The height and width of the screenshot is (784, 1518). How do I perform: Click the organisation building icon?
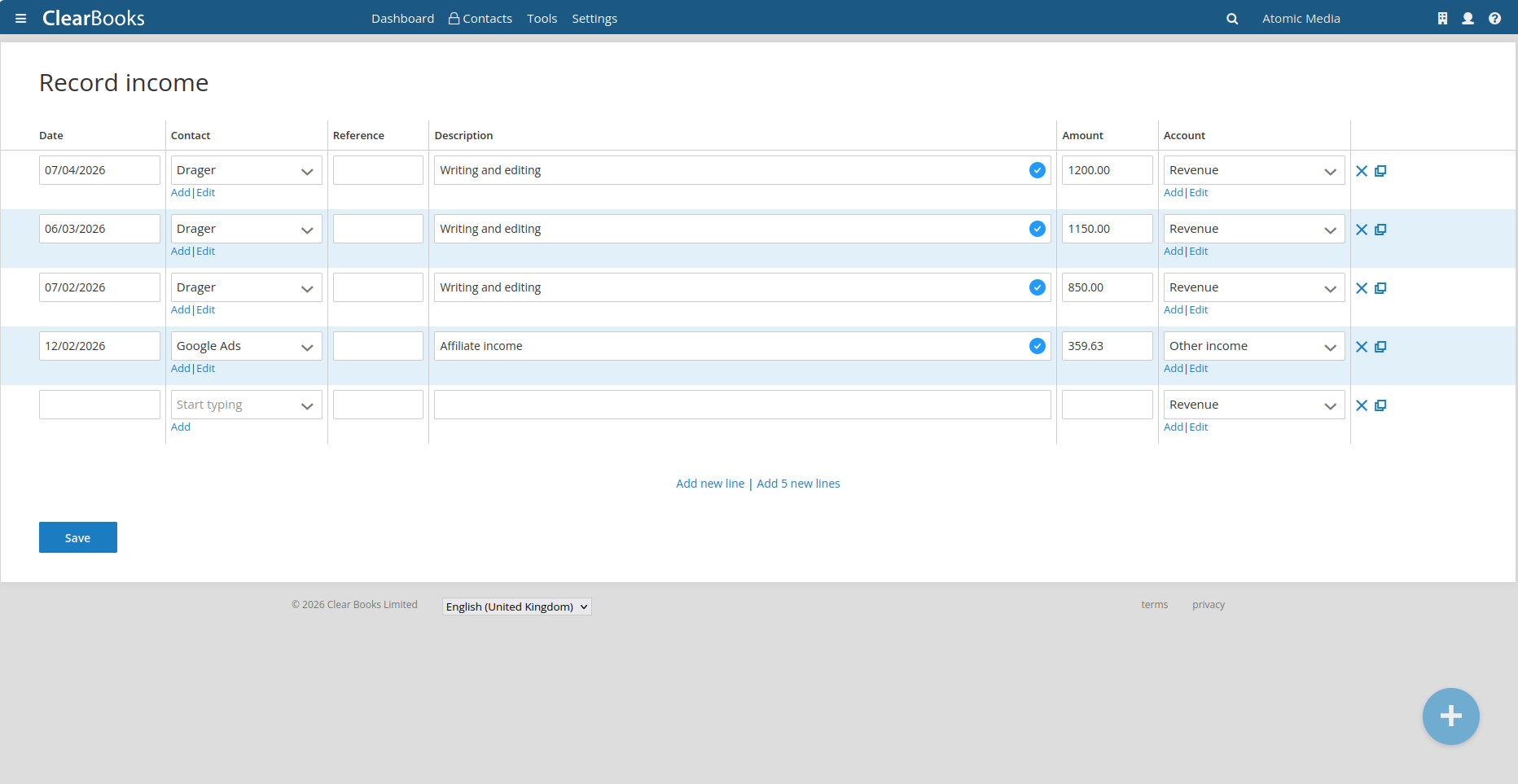(x=1442, y=19)
